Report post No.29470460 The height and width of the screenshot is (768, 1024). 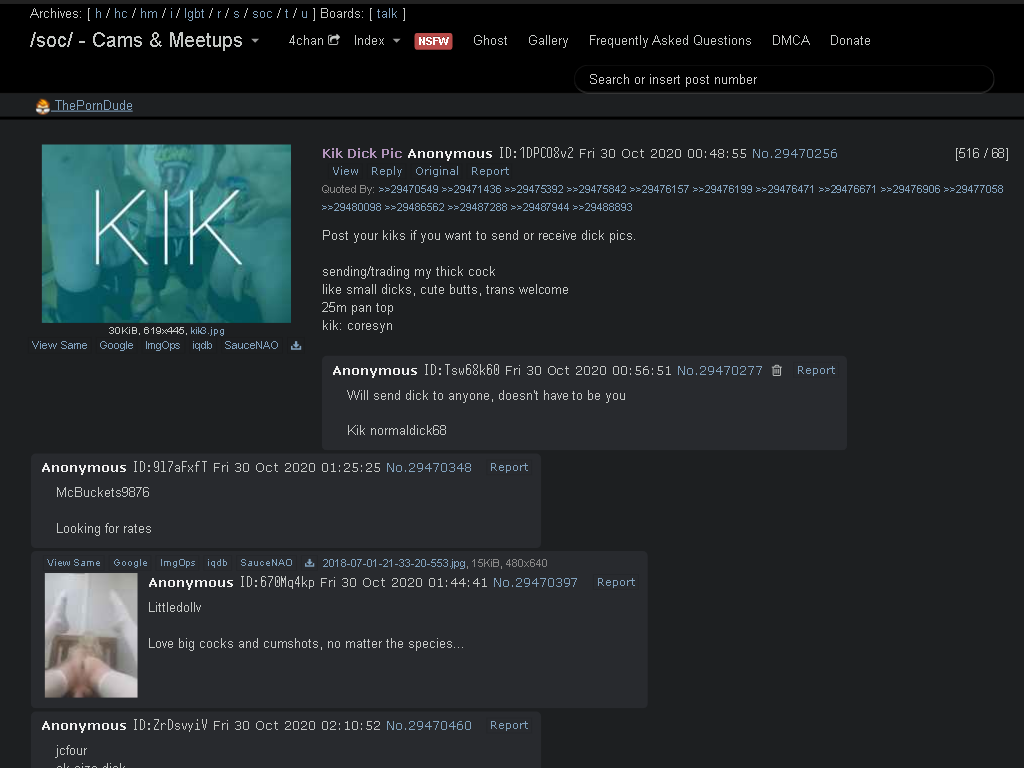509,726
